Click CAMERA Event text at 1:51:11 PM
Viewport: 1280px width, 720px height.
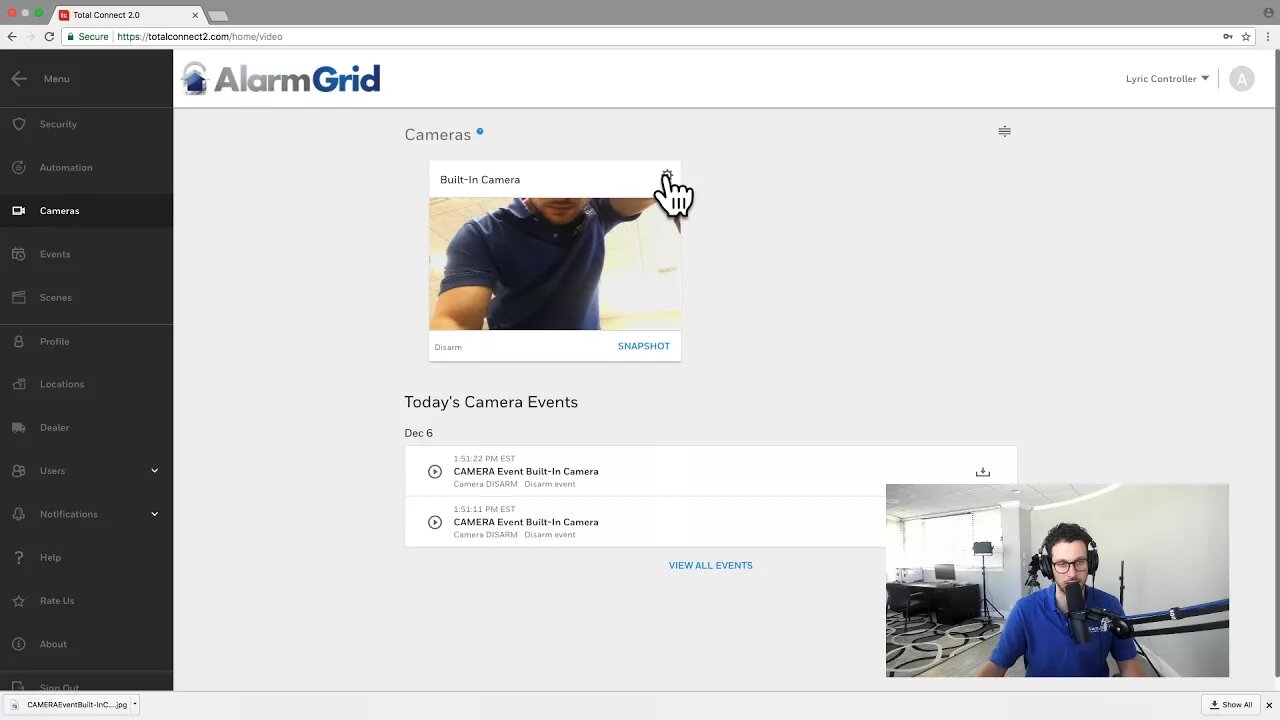pos(526,522)
